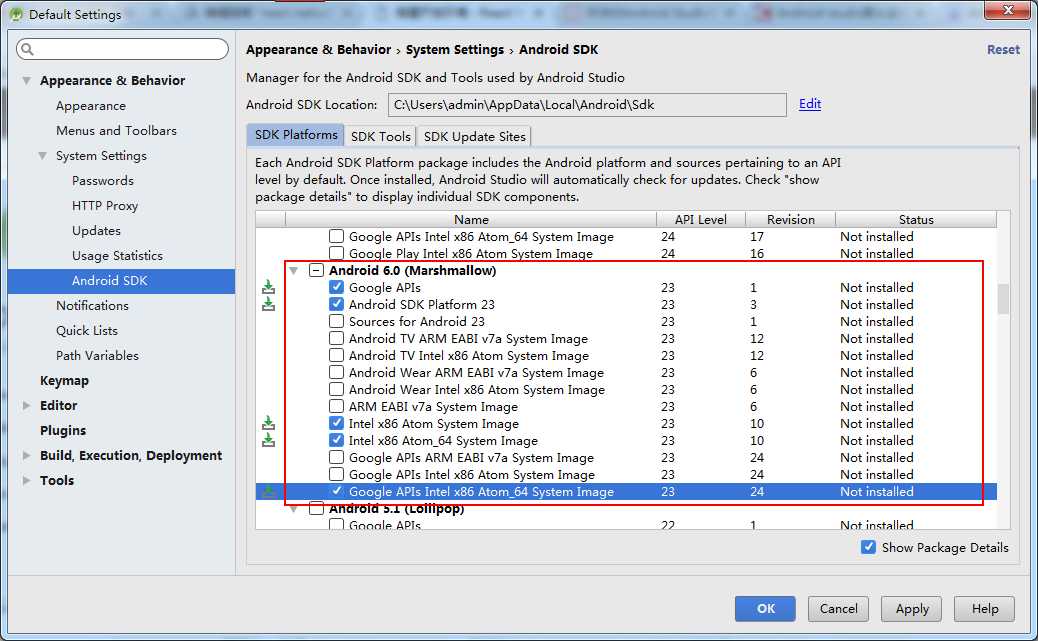
Task: Open Keymap settings
Action: tap(64, 381)
